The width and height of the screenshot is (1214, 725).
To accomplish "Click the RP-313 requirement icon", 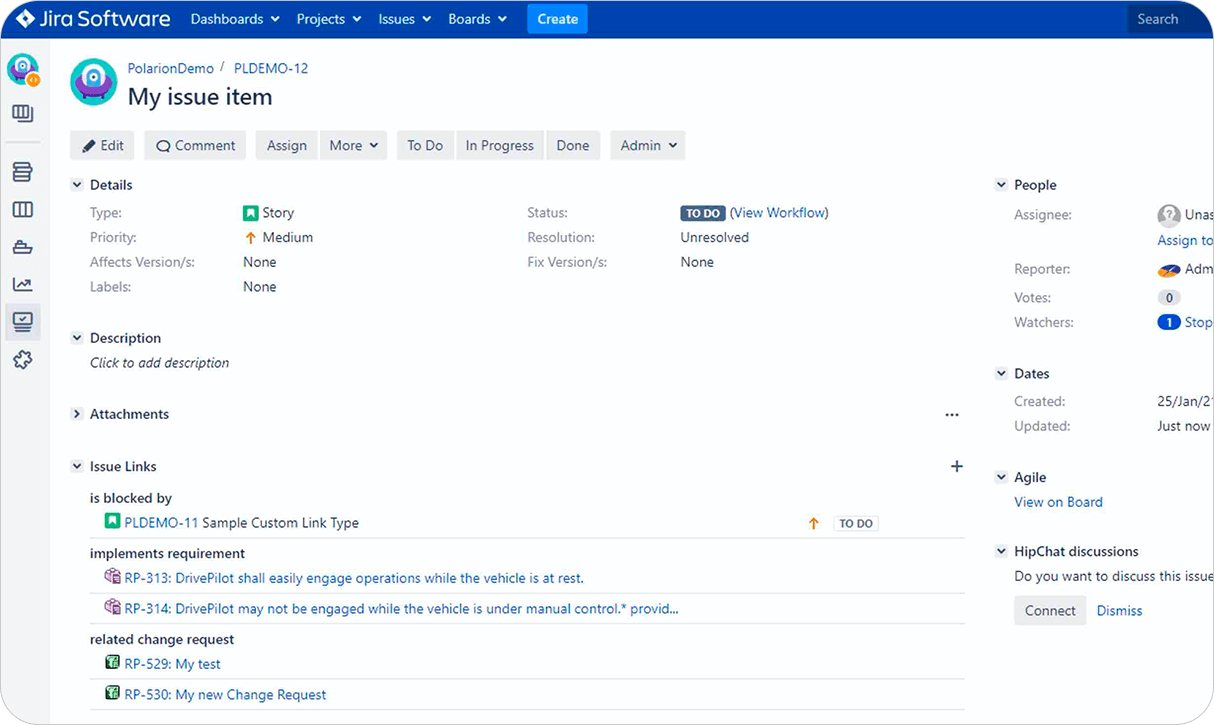I will pyautogui.click(x=112, y=577).
